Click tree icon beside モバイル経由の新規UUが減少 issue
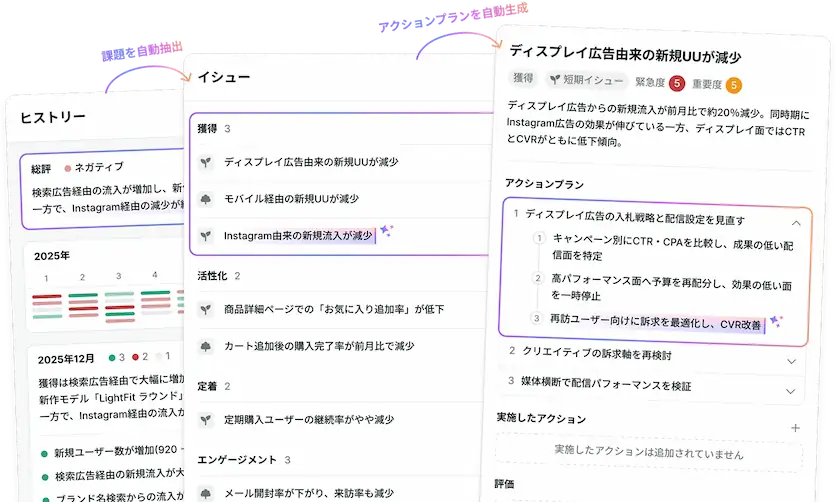 click(x=206, y=198)
